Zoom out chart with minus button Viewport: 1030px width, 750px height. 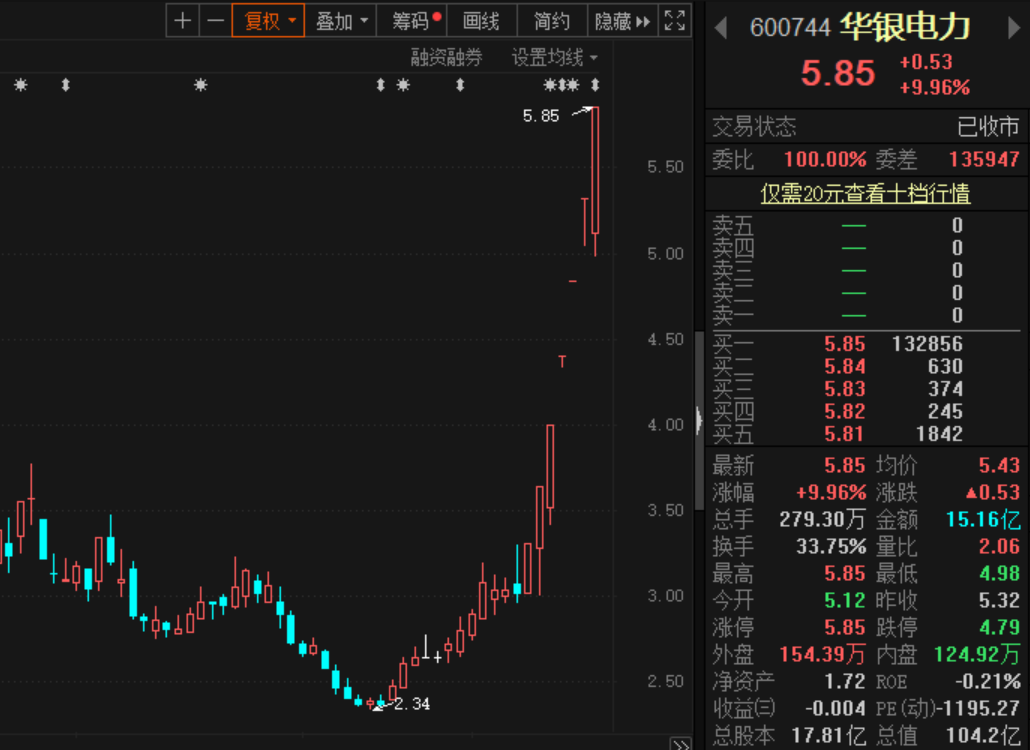tap(215, 20)
